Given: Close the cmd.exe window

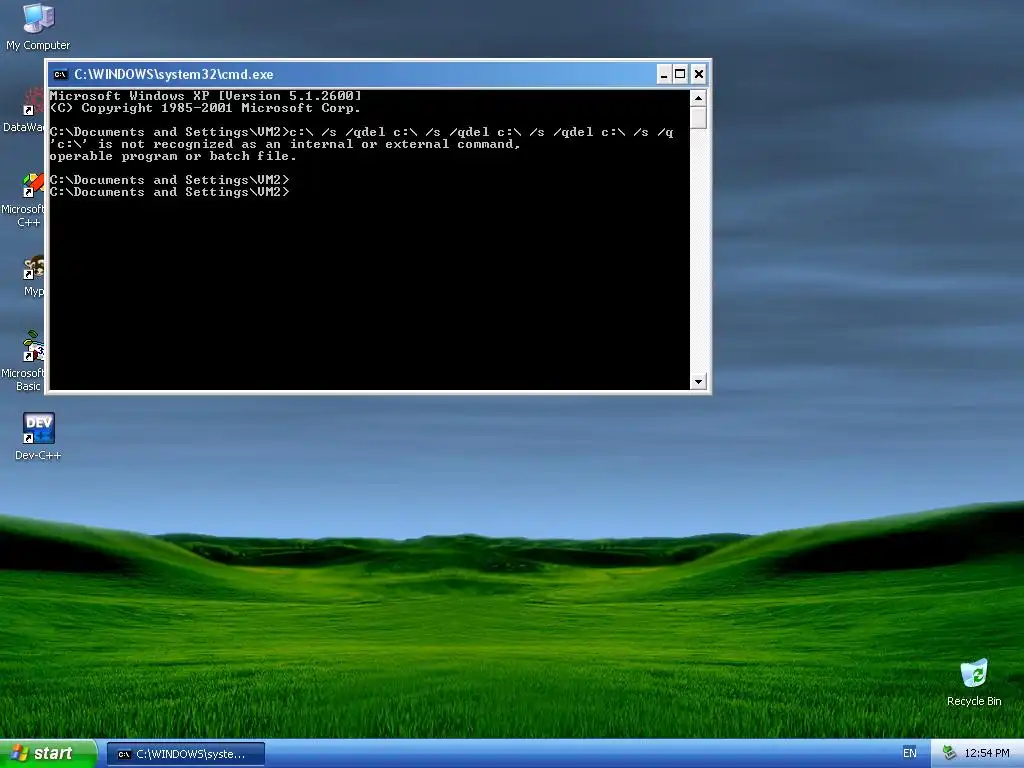Looking at the screenshot, I should click(698, 74).
